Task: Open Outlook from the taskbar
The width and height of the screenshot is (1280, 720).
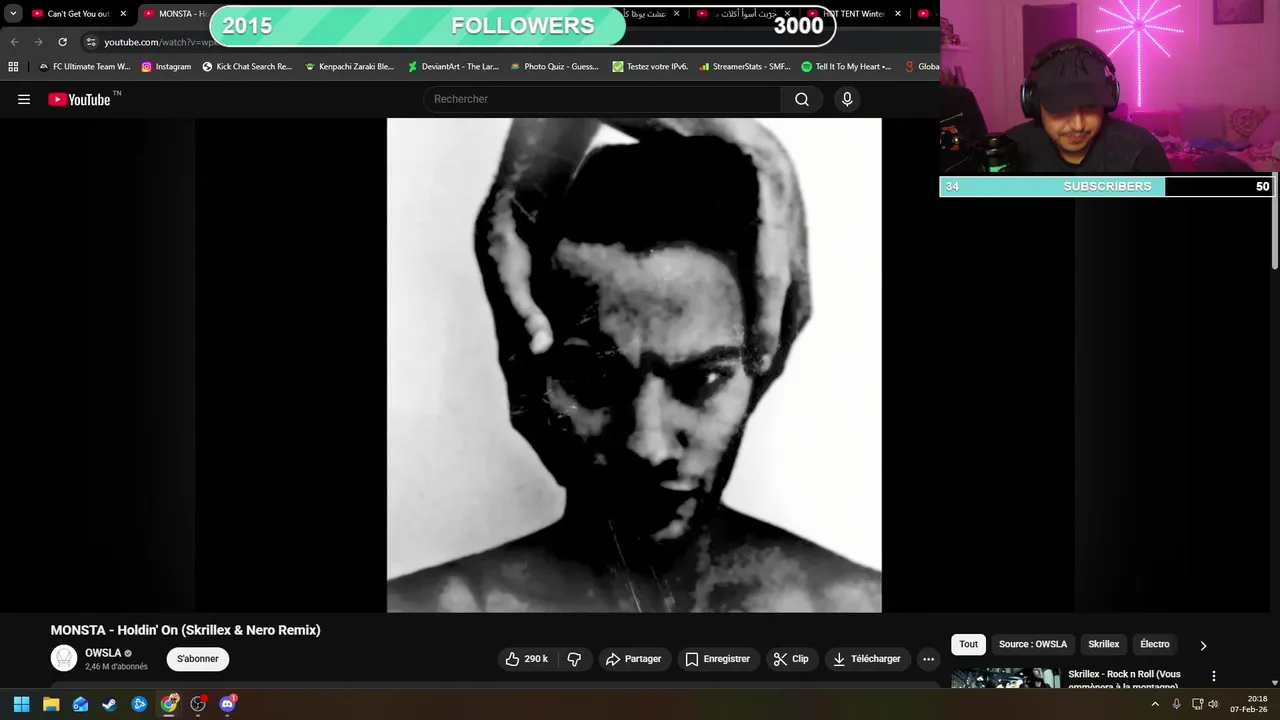Action: click(x=80, y=704)
